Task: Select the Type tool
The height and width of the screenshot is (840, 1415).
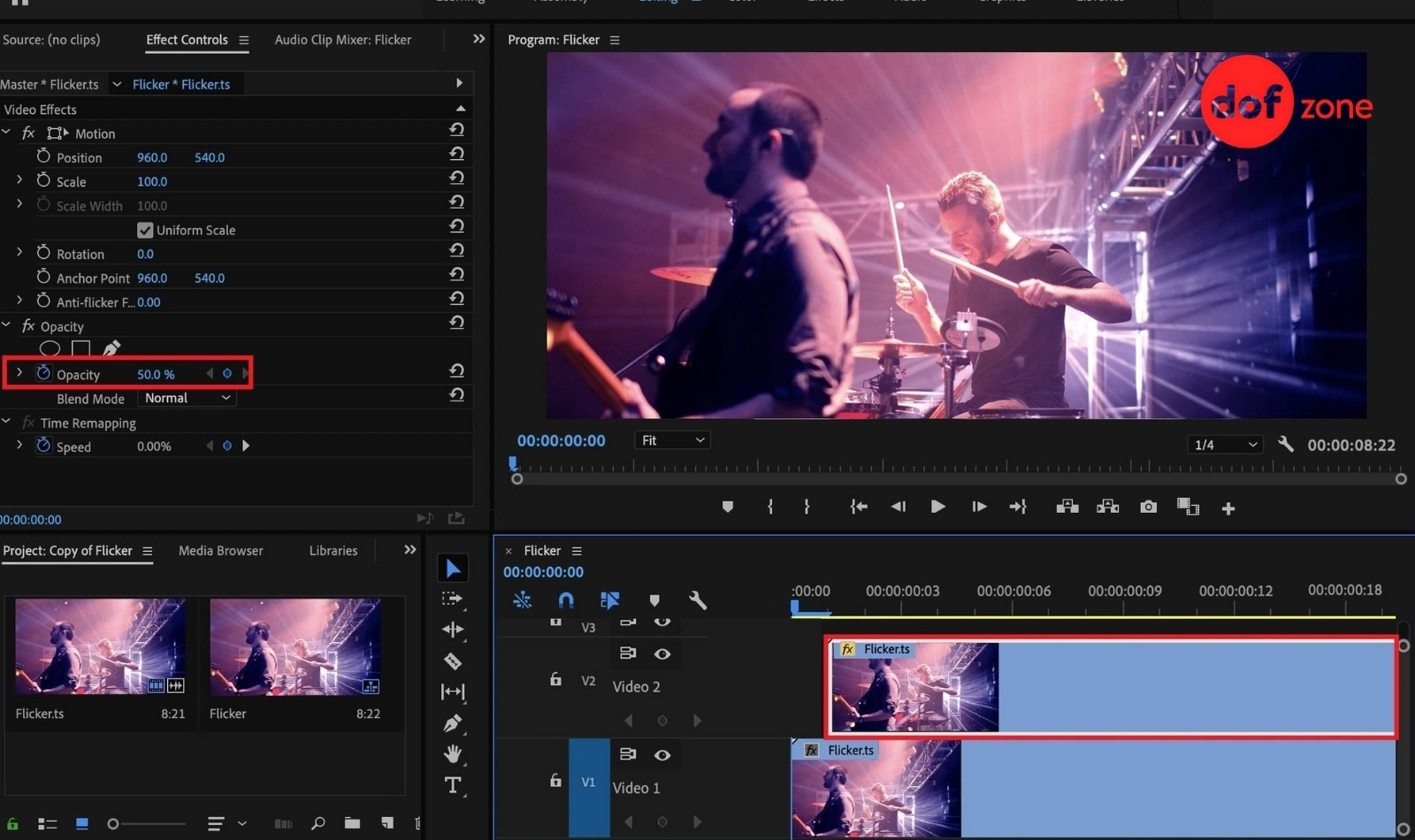Action: click(453, 785)
